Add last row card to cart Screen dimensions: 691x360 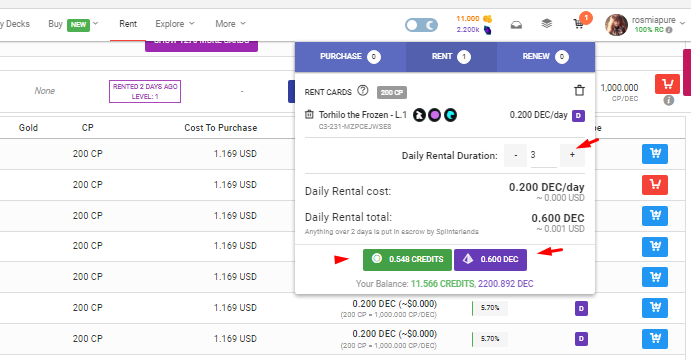point(655,338)
